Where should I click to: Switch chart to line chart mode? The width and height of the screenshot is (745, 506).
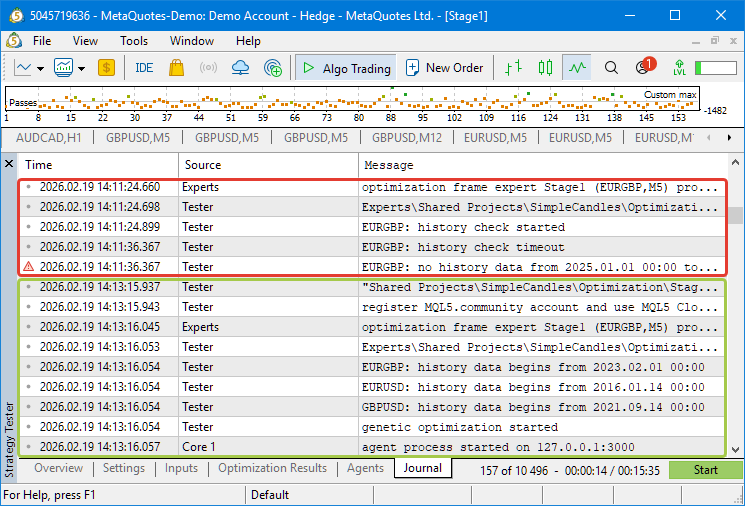click(577, 68)
